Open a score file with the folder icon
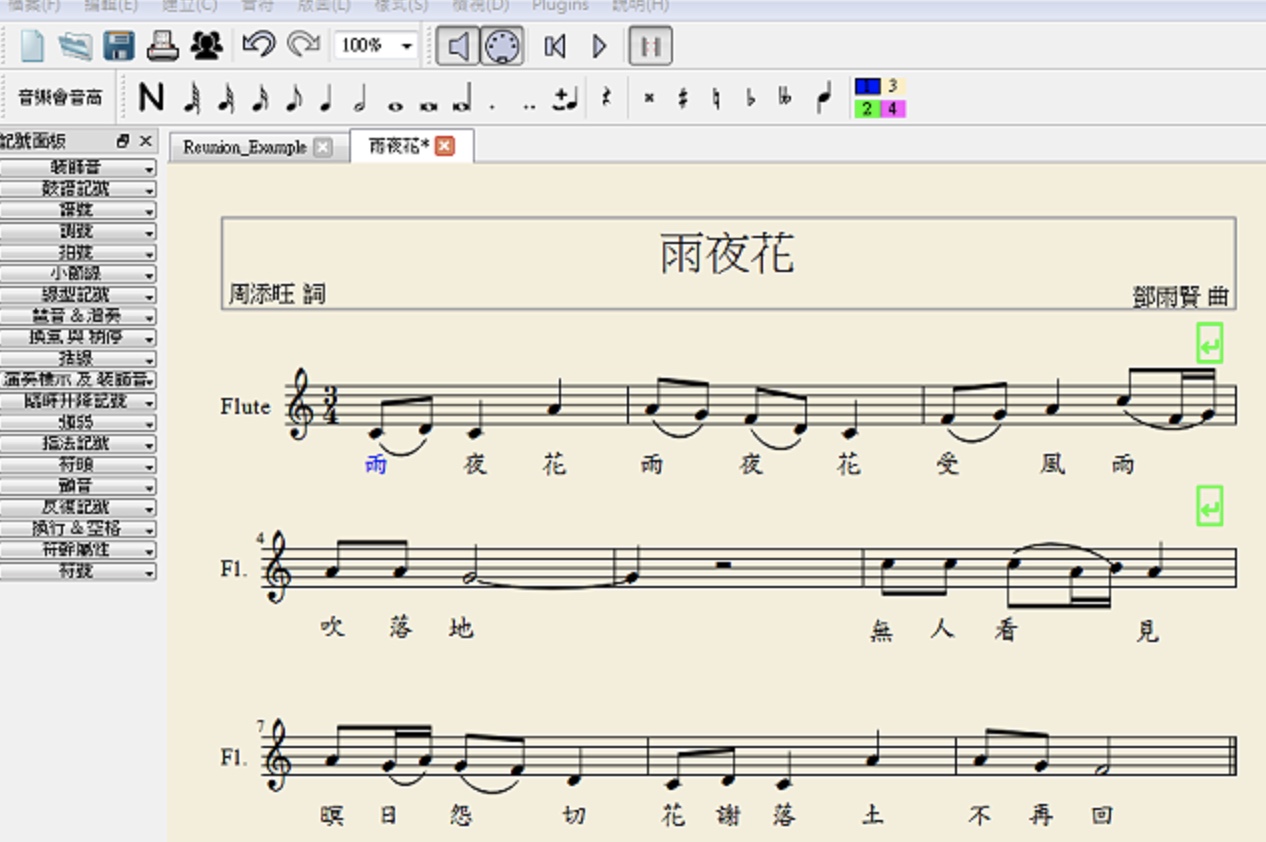The height and width of the screenshot is (842, 1266). 75,46
